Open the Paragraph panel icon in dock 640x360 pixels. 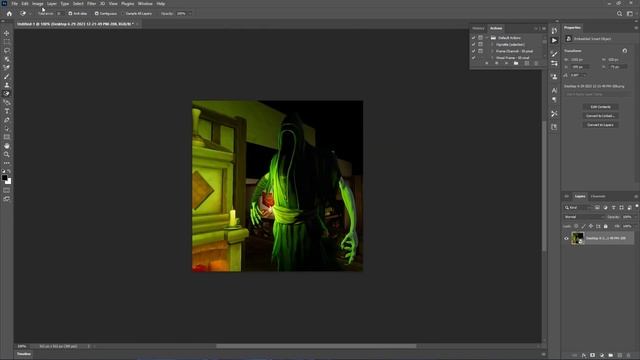tap(554, 100)
